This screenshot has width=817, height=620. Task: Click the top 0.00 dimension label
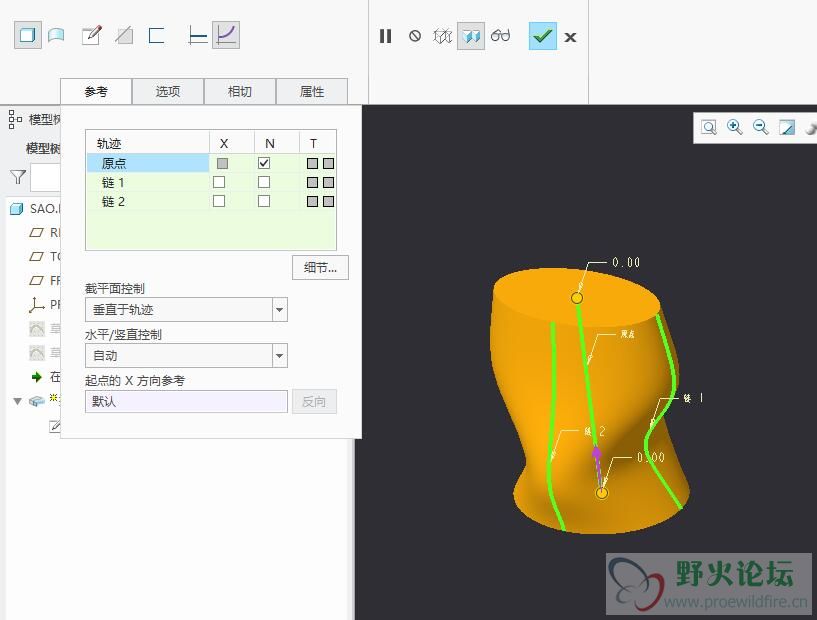(x=626, y=262)
